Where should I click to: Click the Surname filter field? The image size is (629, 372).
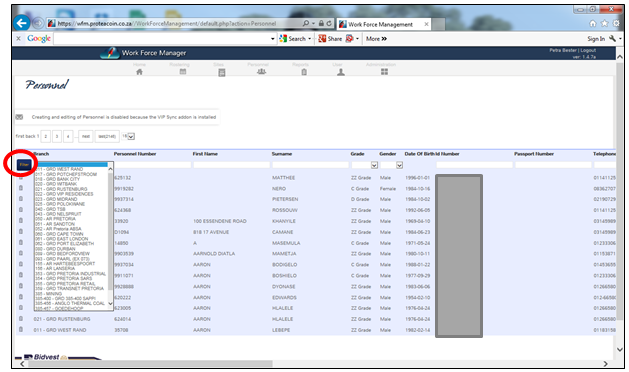[310, 165]
